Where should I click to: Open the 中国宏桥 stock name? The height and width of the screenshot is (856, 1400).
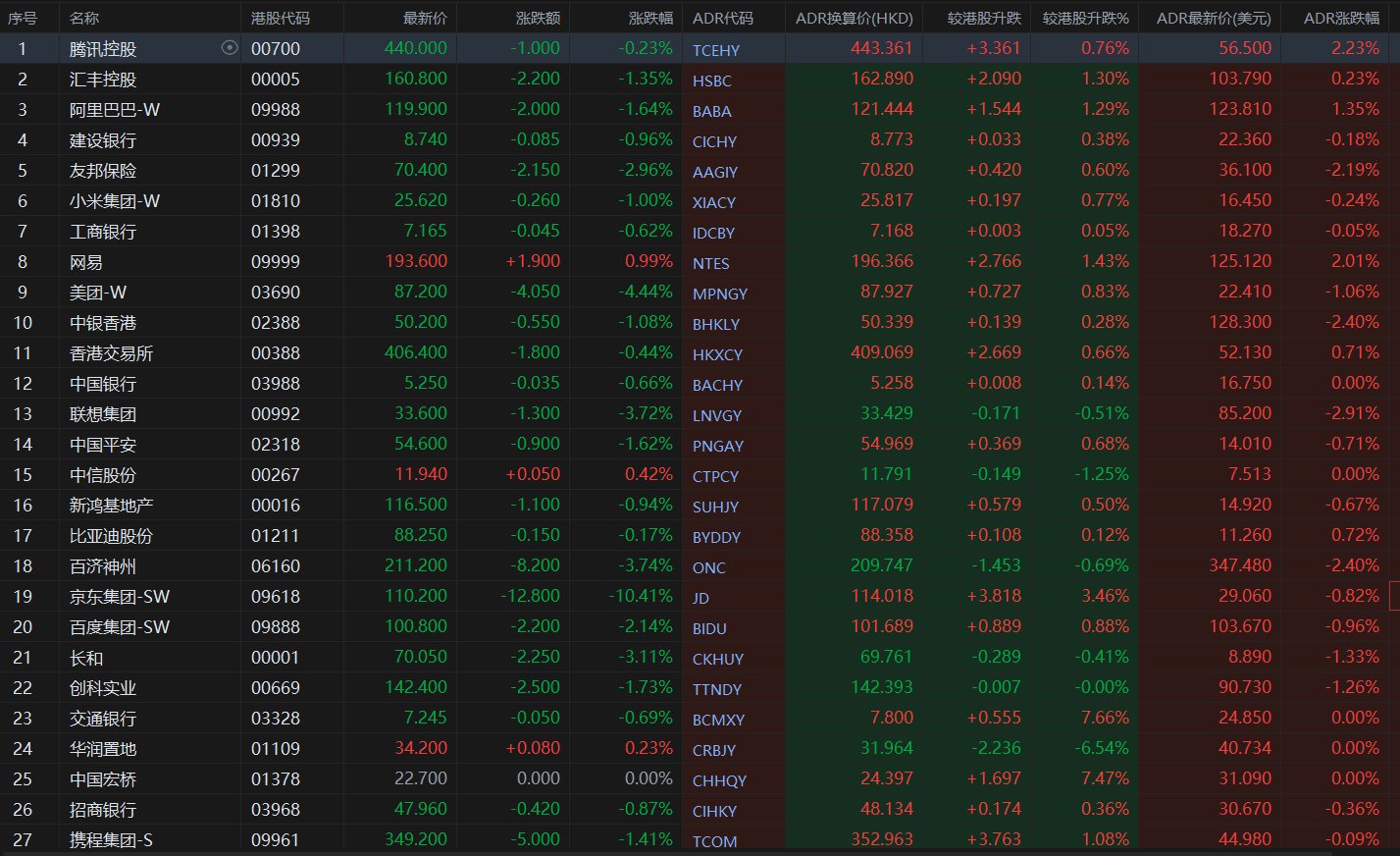click(103, 779)
